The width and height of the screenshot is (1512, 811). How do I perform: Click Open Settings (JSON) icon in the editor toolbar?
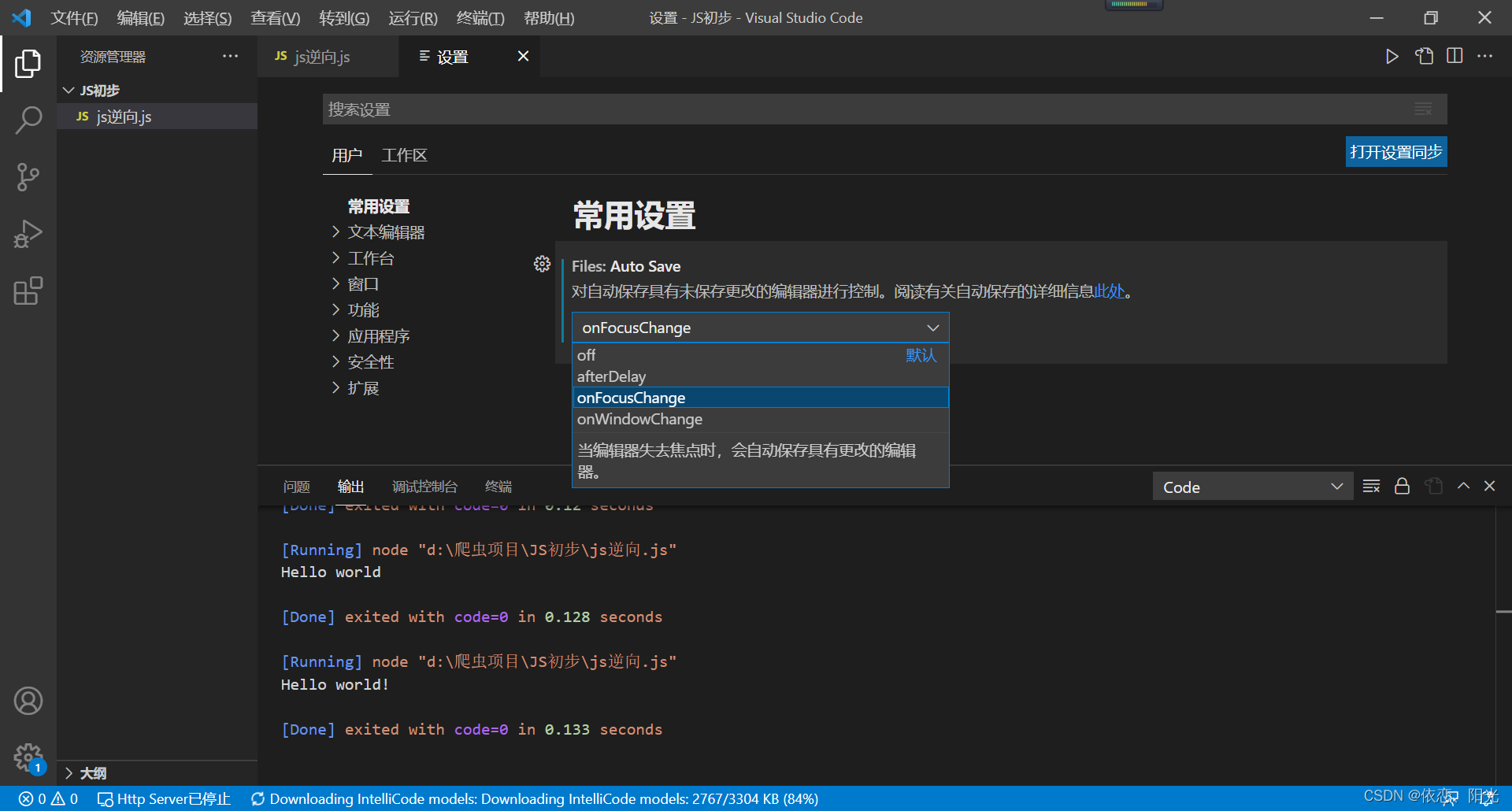(1424, 56)
